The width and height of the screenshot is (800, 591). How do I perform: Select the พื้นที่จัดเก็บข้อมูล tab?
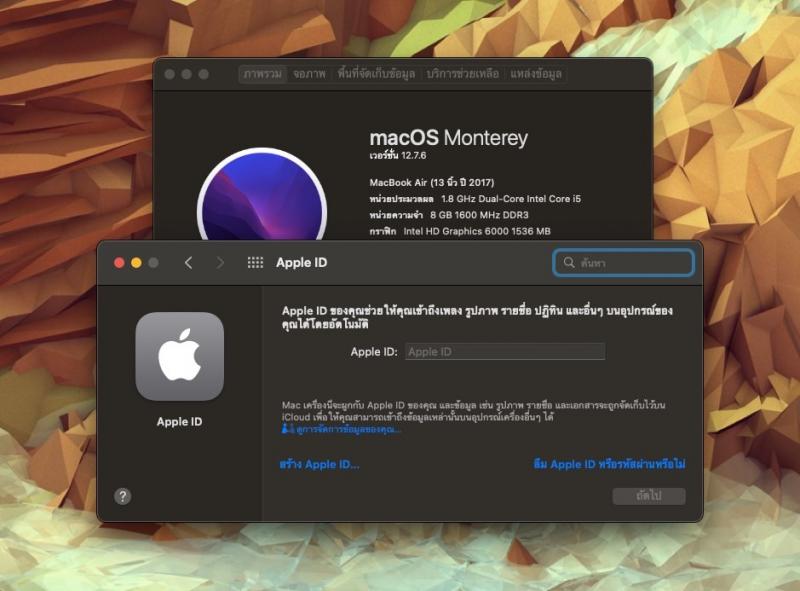376,74
